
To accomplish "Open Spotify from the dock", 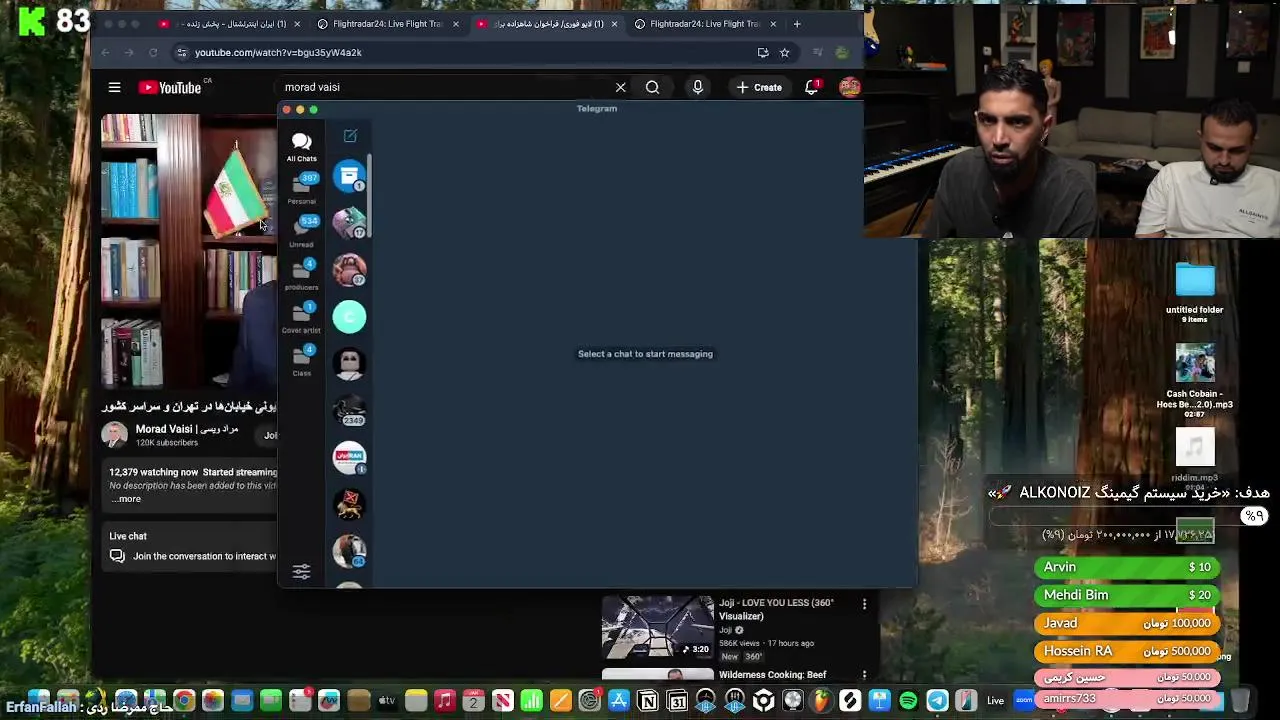I will 908,701.
